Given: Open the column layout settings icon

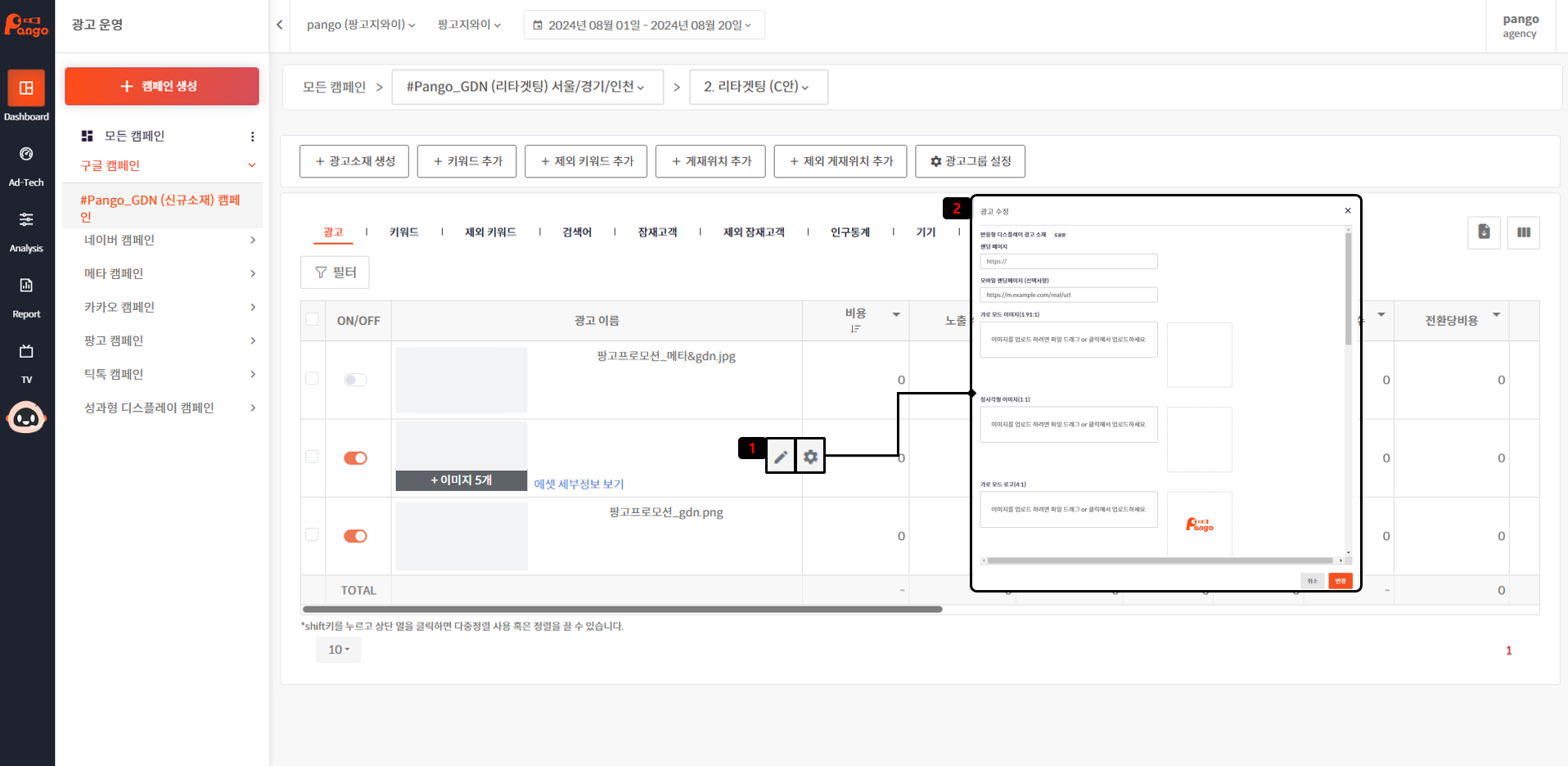Looking at the screenshot, I should 1524,232.
